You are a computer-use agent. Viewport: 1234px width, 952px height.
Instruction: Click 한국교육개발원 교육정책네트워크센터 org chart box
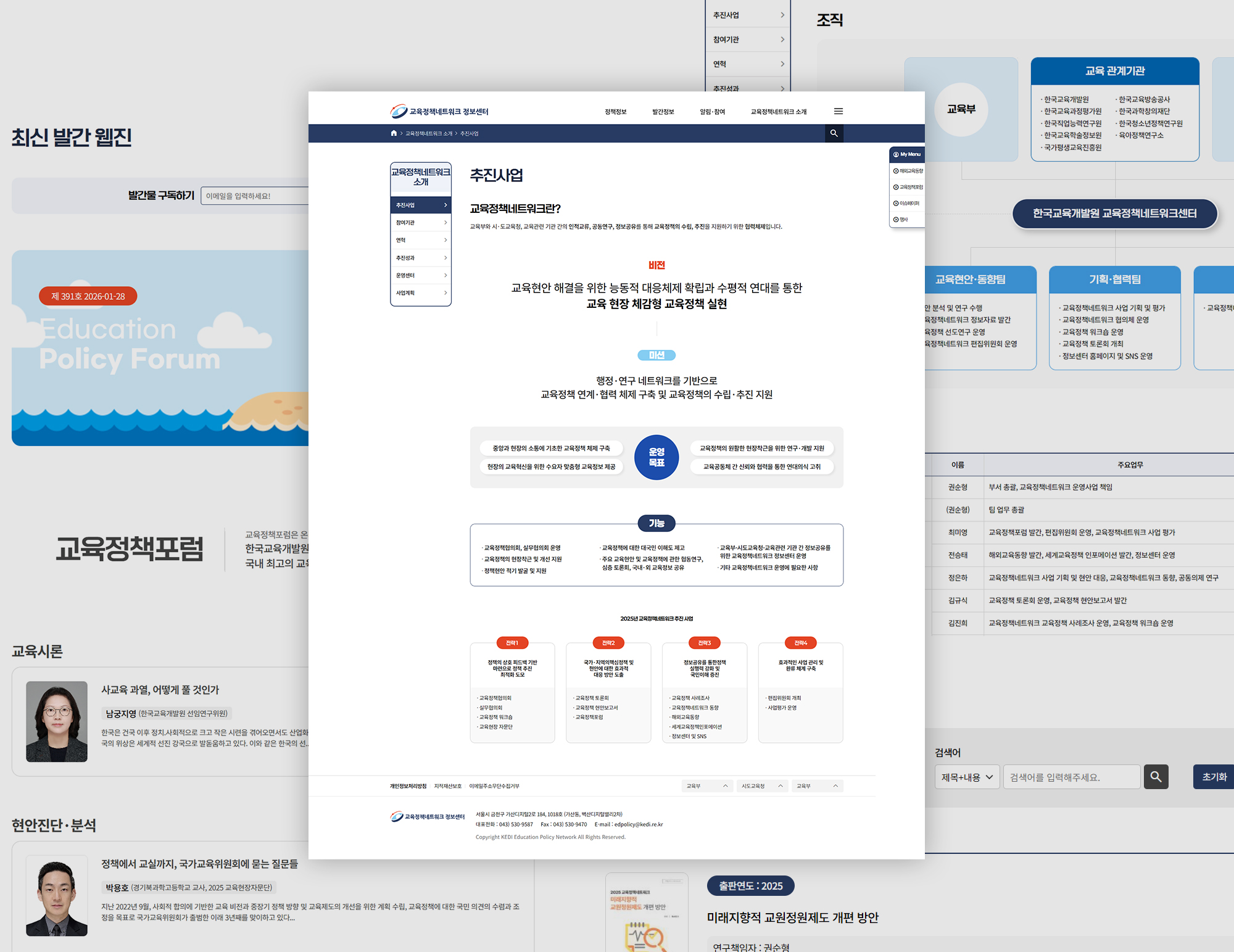pos(1115,213)
